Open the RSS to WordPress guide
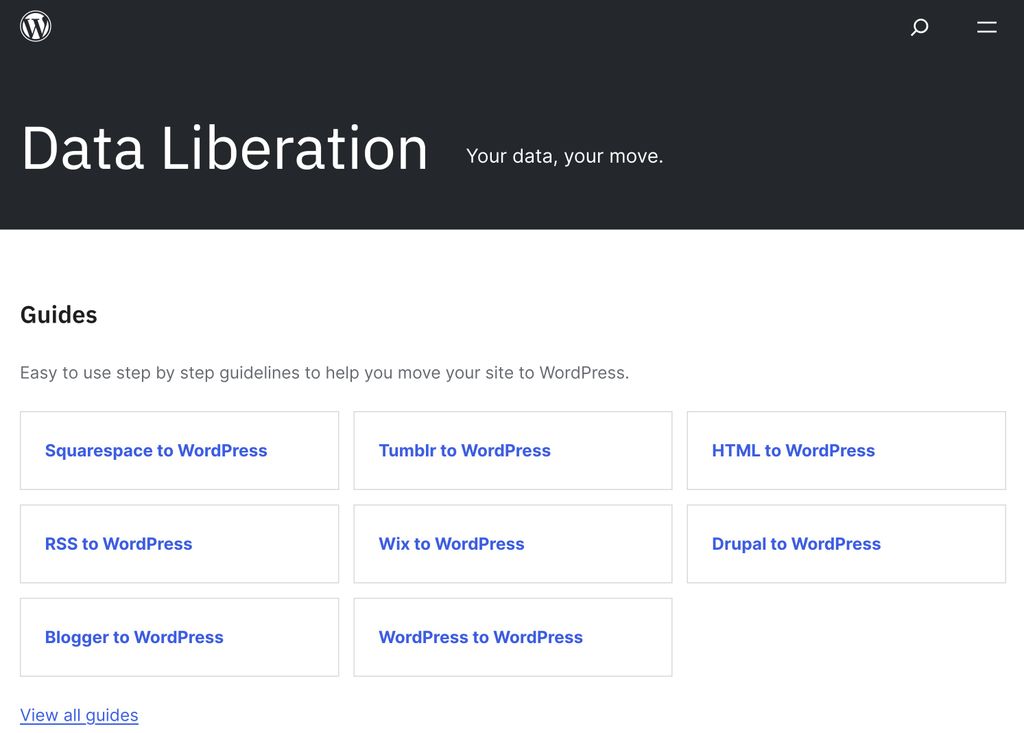1024x733 pixels. click(118, 544)
